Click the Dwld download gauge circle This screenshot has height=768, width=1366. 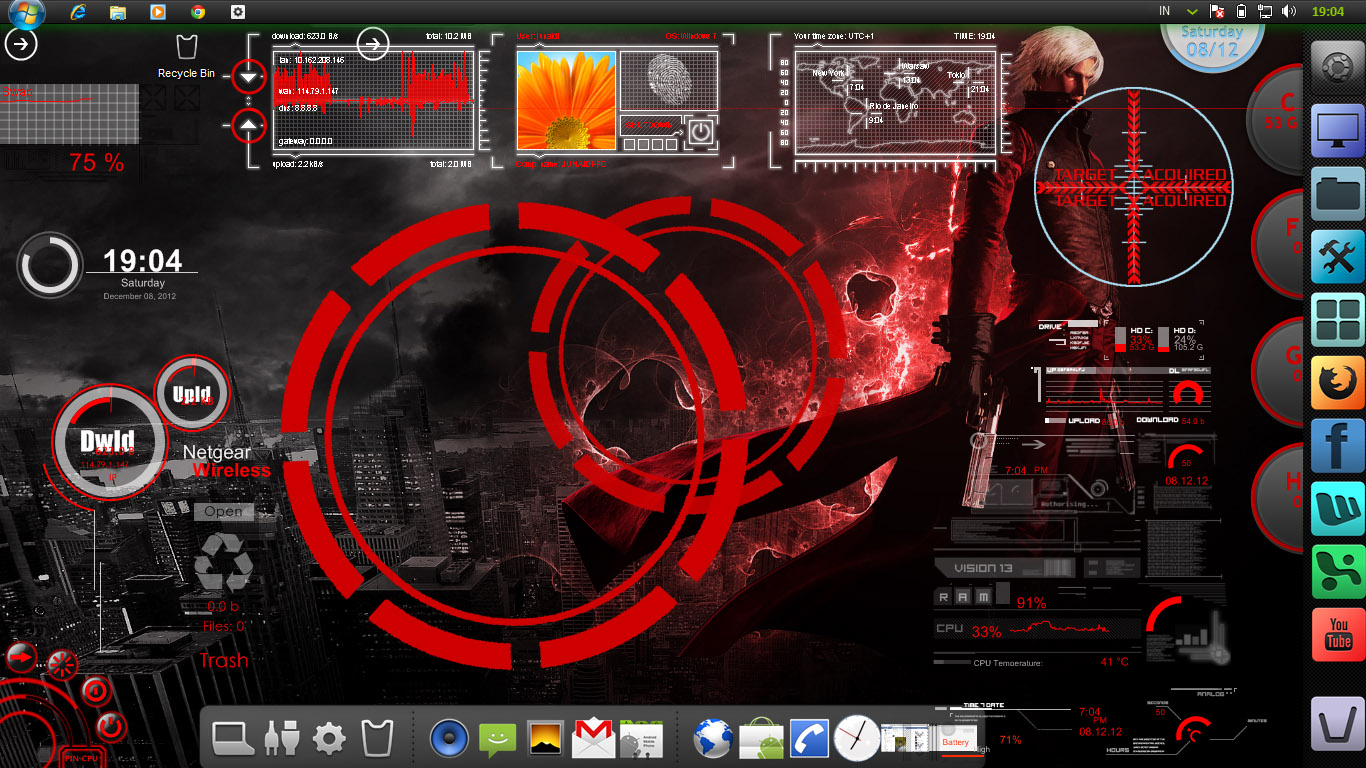click(108, 442)
